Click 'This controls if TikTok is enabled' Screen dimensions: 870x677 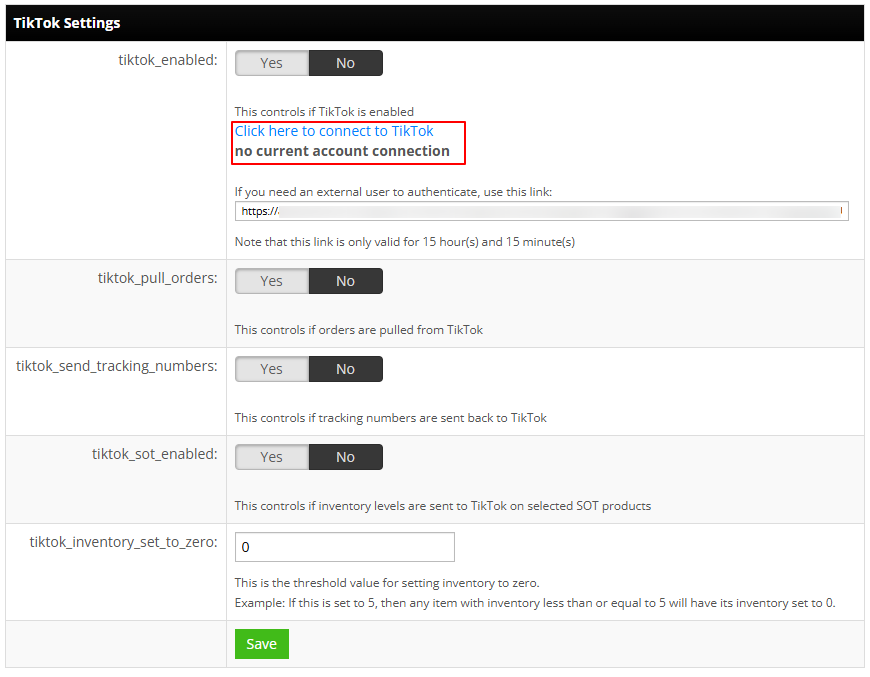click(324, 112)
